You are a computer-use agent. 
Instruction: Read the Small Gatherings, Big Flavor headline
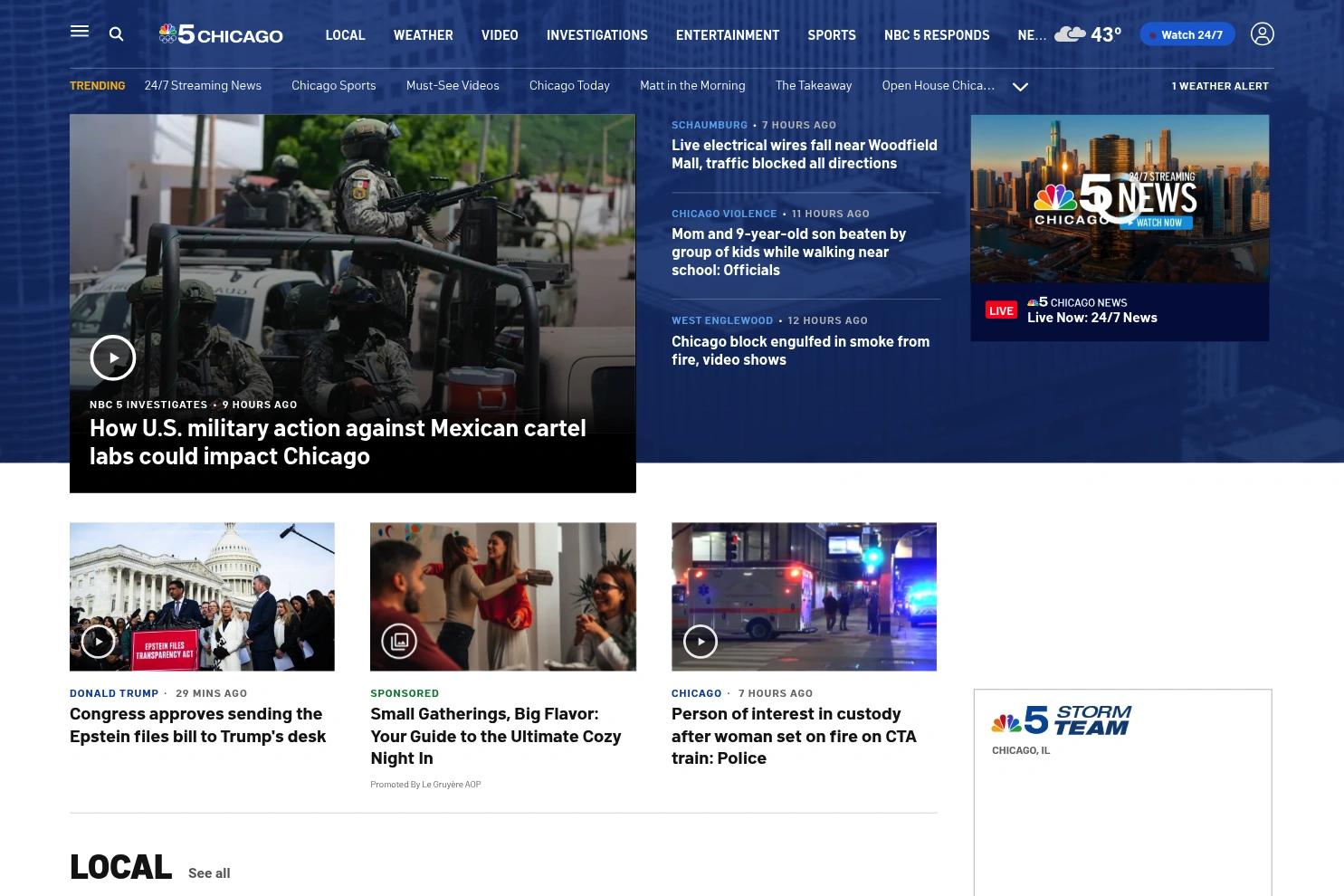click(x=496, y=736)
